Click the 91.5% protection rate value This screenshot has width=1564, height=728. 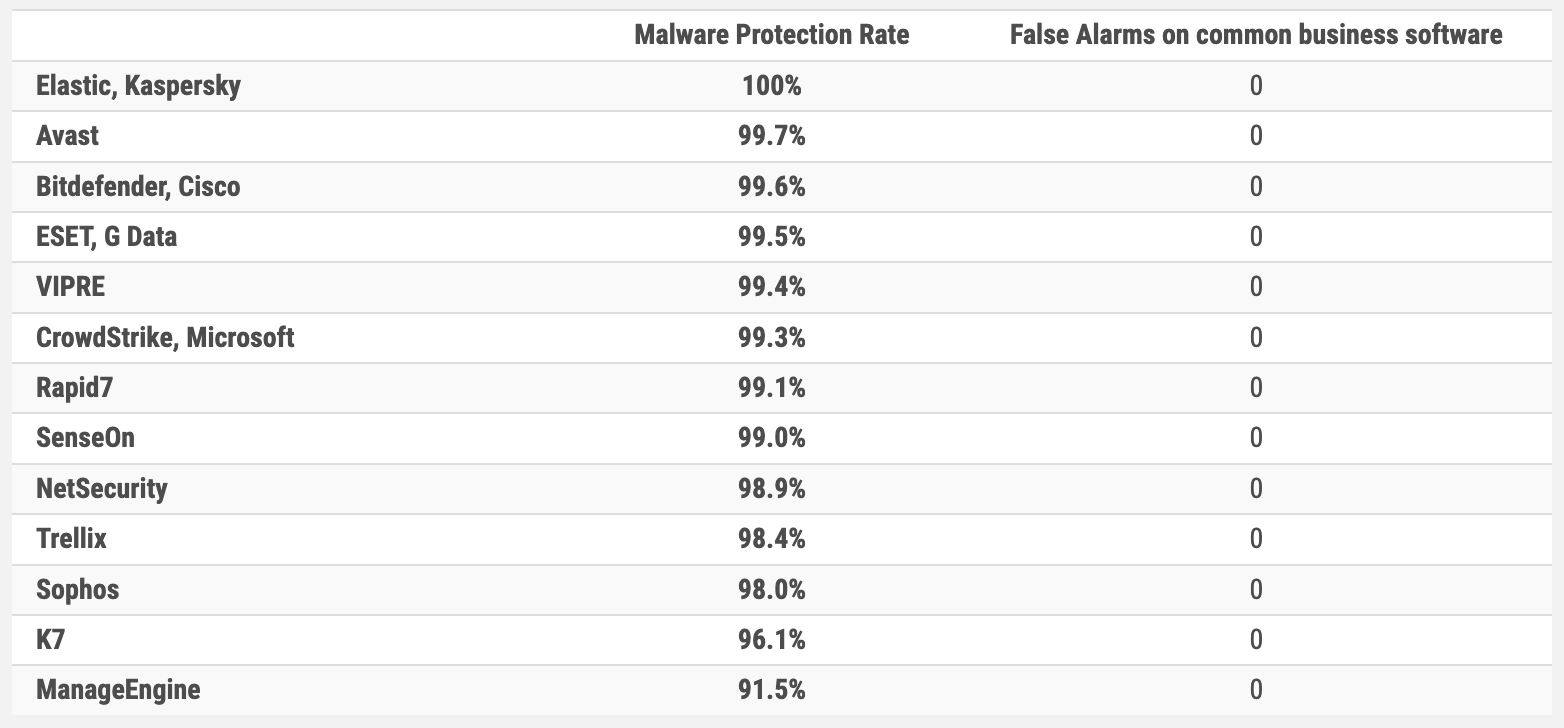772,690
